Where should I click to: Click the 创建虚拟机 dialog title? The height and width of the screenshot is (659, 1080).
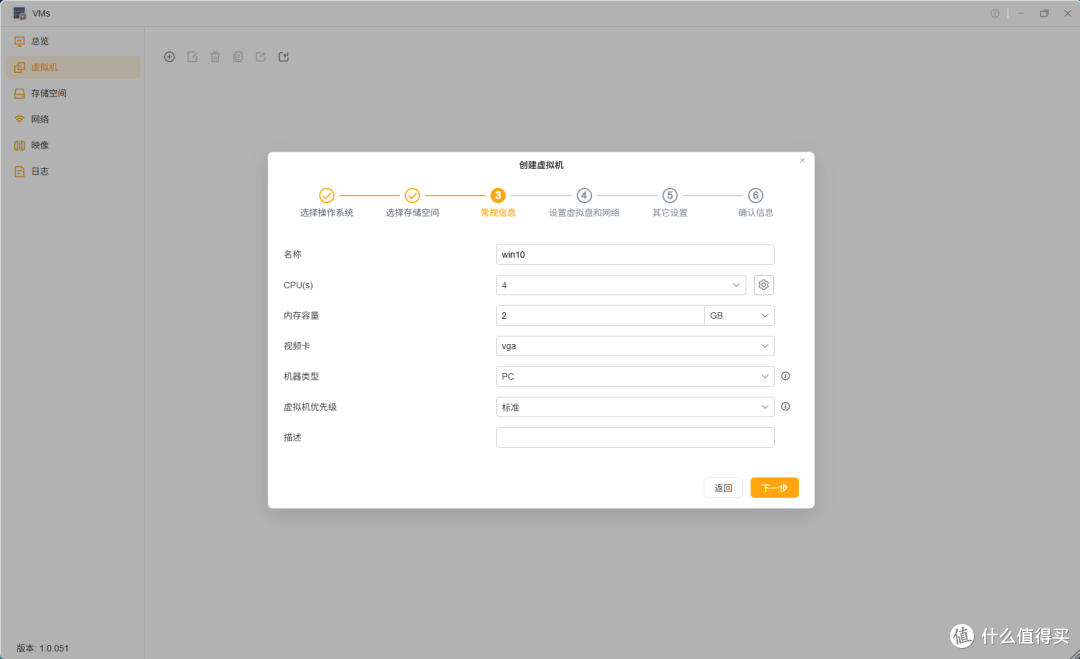point(541,165)
